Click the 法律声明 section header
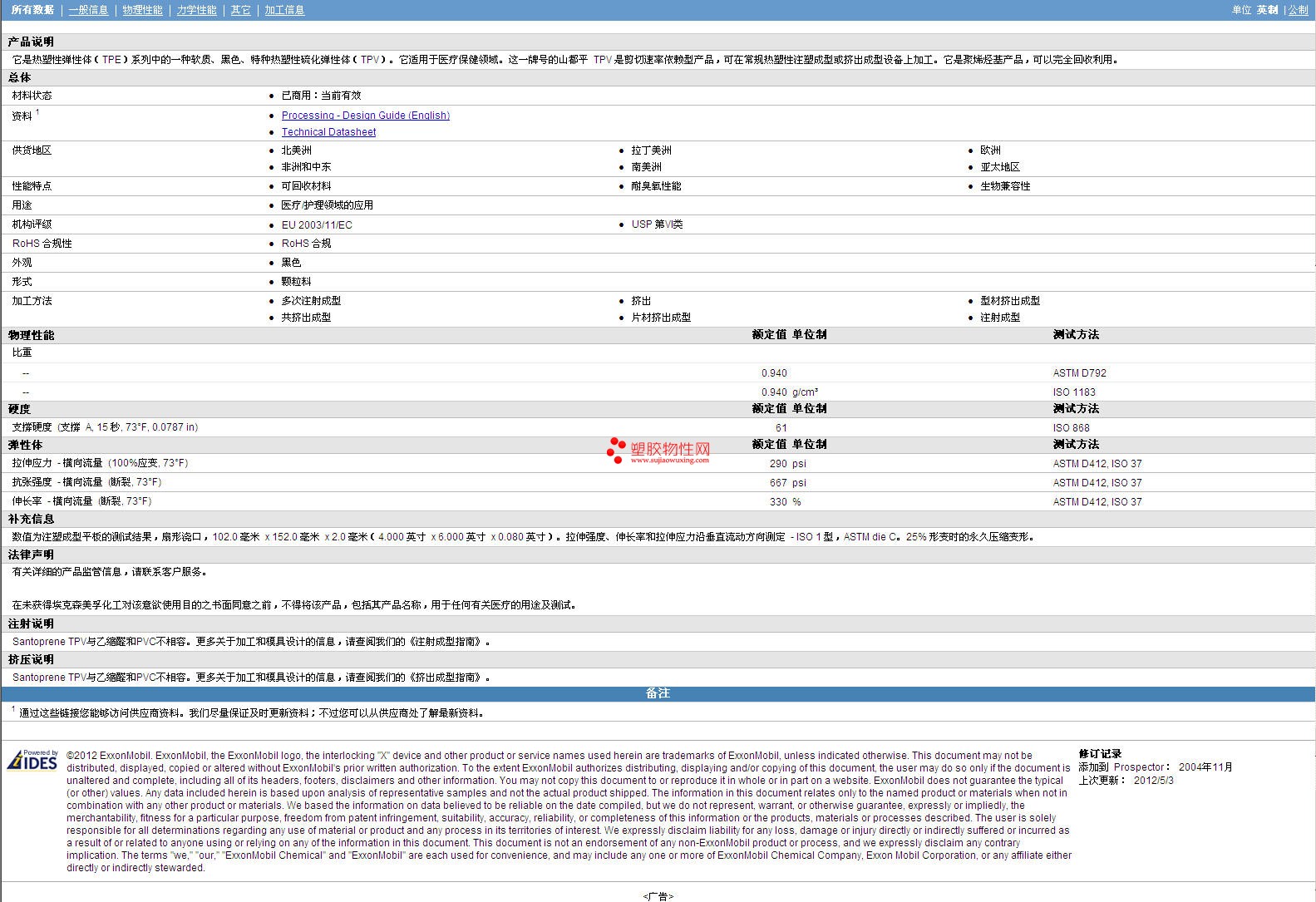 pos(31,555)
